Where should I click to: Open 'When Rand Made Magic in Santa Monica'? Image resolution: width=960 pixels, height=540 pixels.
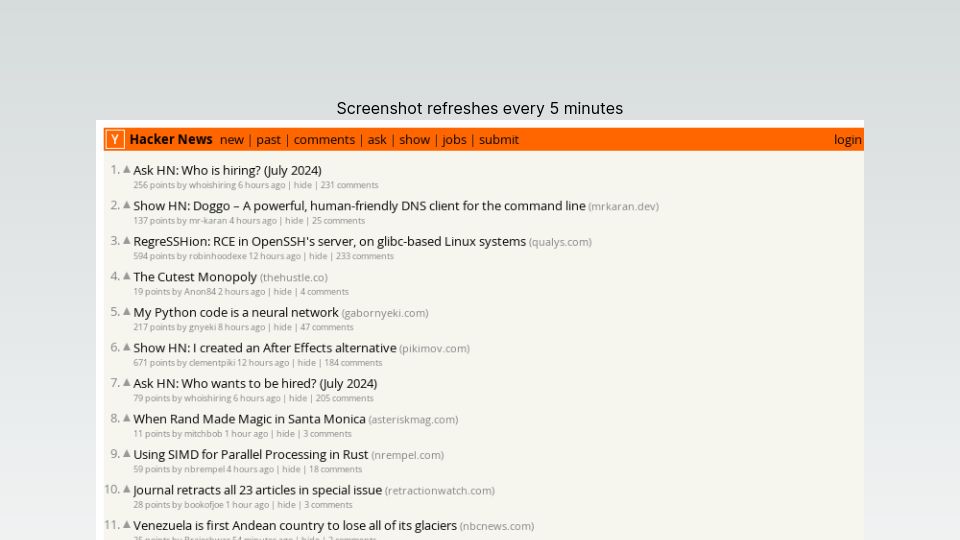249,419
